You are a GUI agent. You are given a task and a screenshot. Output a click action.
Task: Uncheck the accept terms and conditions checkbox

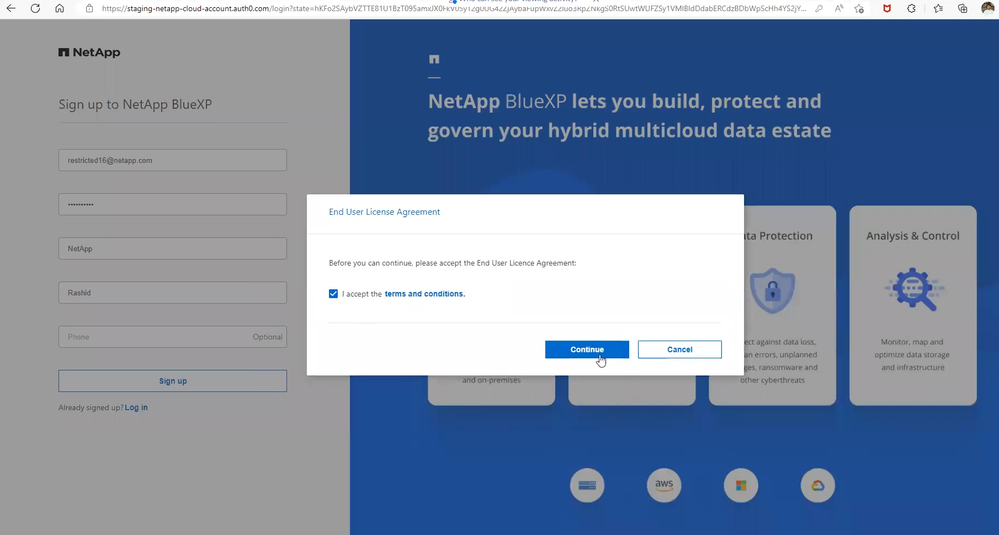333,294
